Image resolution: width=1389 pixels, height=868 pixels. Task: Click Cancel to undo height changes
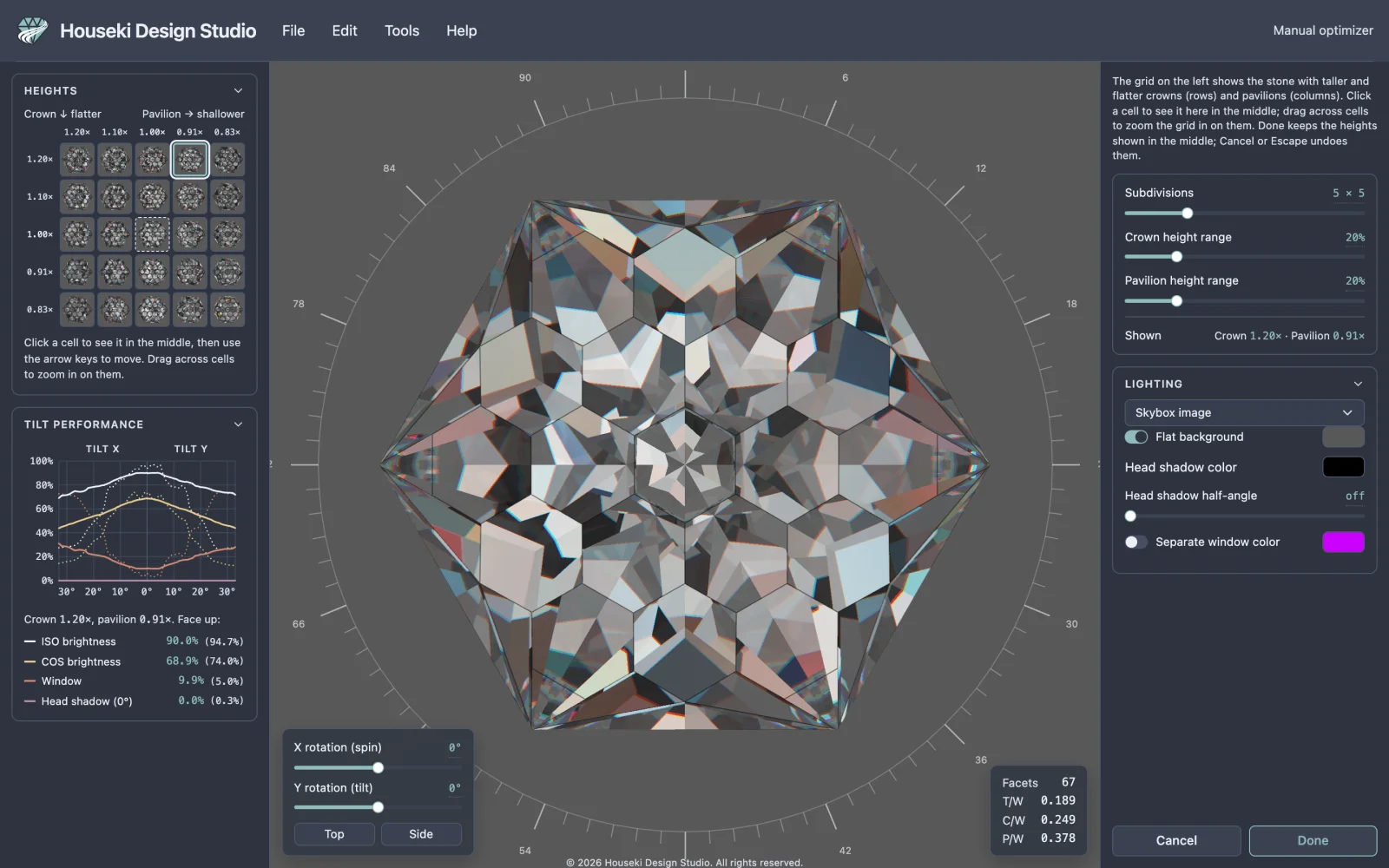click(1176, 840)
